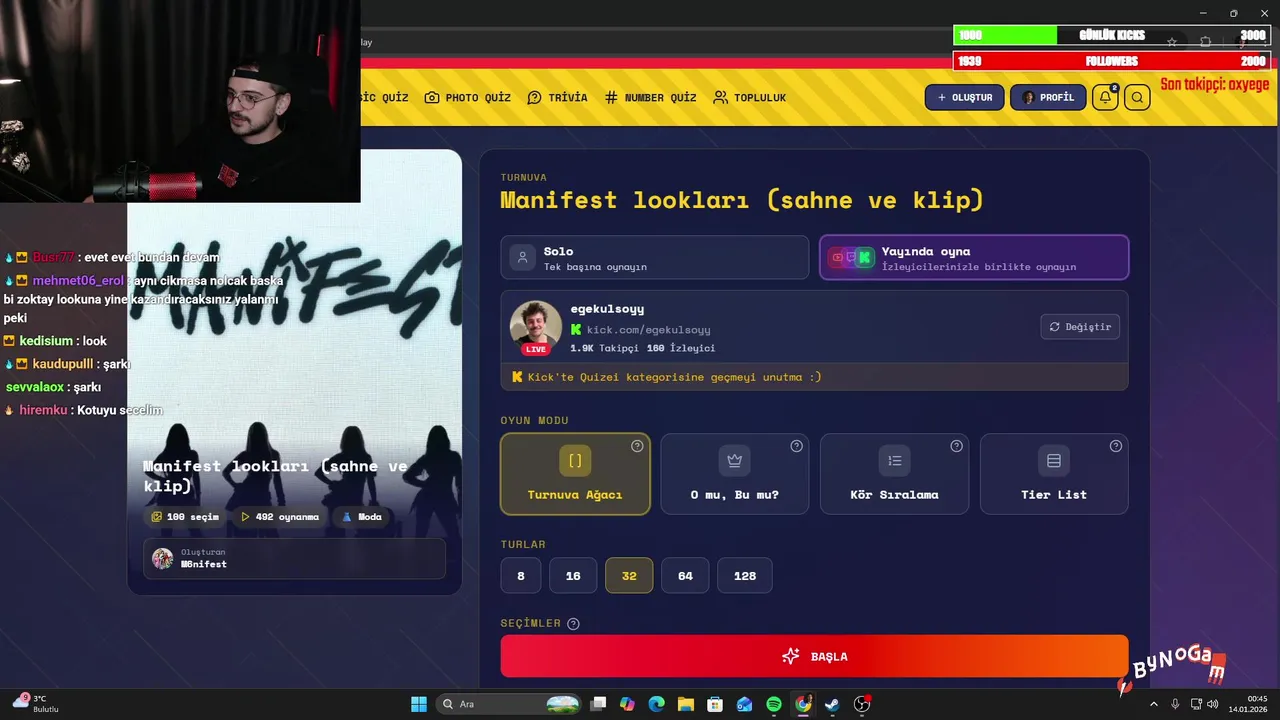Select Kör Sıralama game mode
The width and height of the screenshot is (1280, 720).
pos(894,474)
